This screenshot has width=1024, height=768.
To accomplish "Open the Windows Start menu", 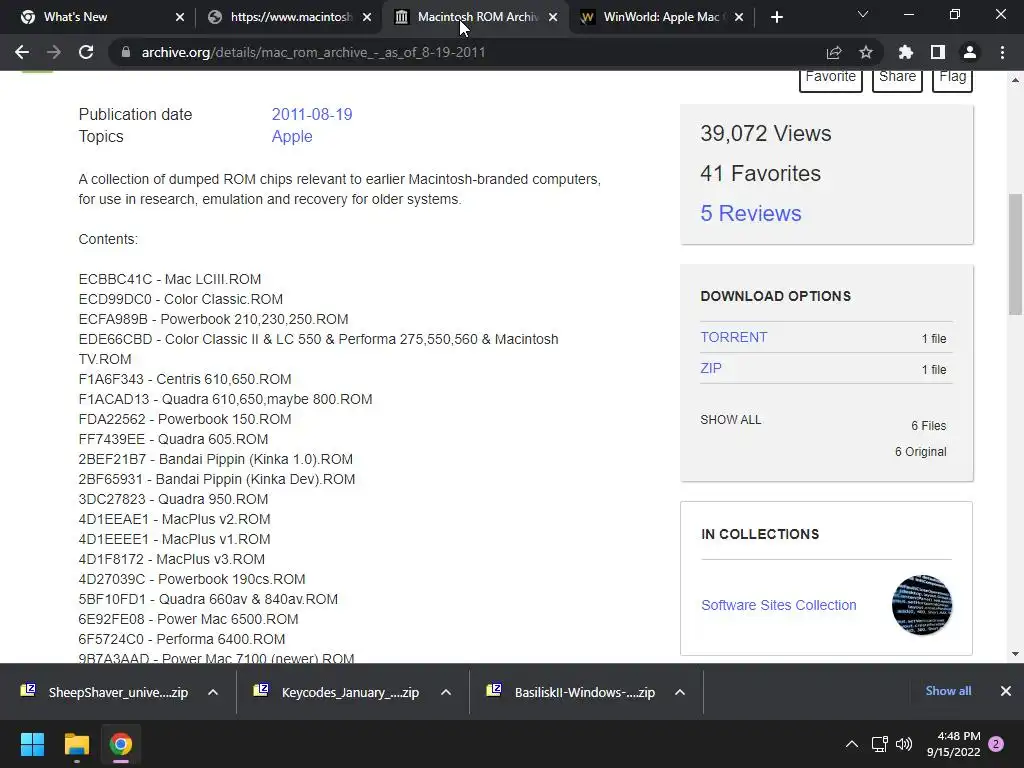I will 33,744.
